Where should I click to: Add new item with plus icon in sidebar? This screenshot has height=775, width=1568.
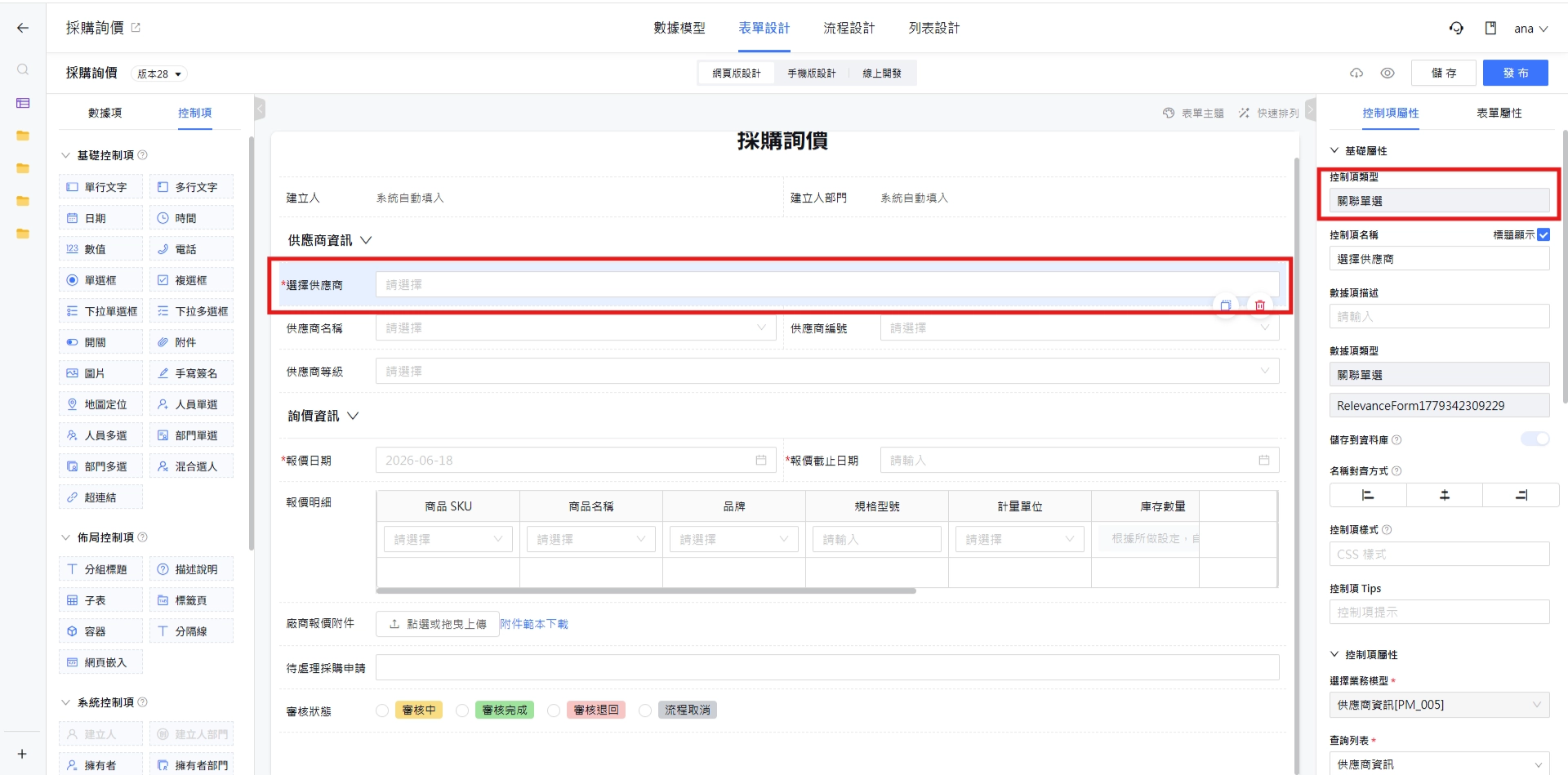tap(22, 754)
